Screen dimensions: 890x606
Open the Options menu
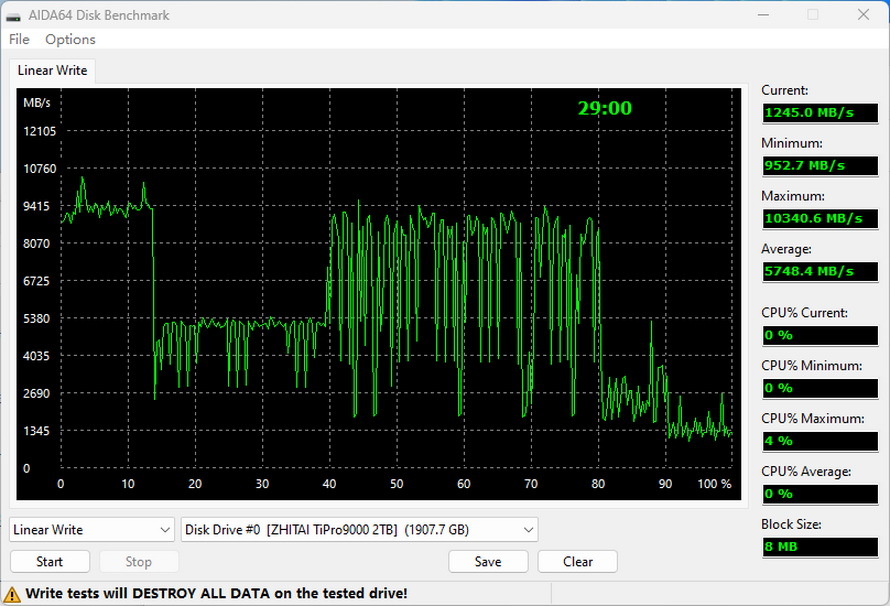click(70, 39)
